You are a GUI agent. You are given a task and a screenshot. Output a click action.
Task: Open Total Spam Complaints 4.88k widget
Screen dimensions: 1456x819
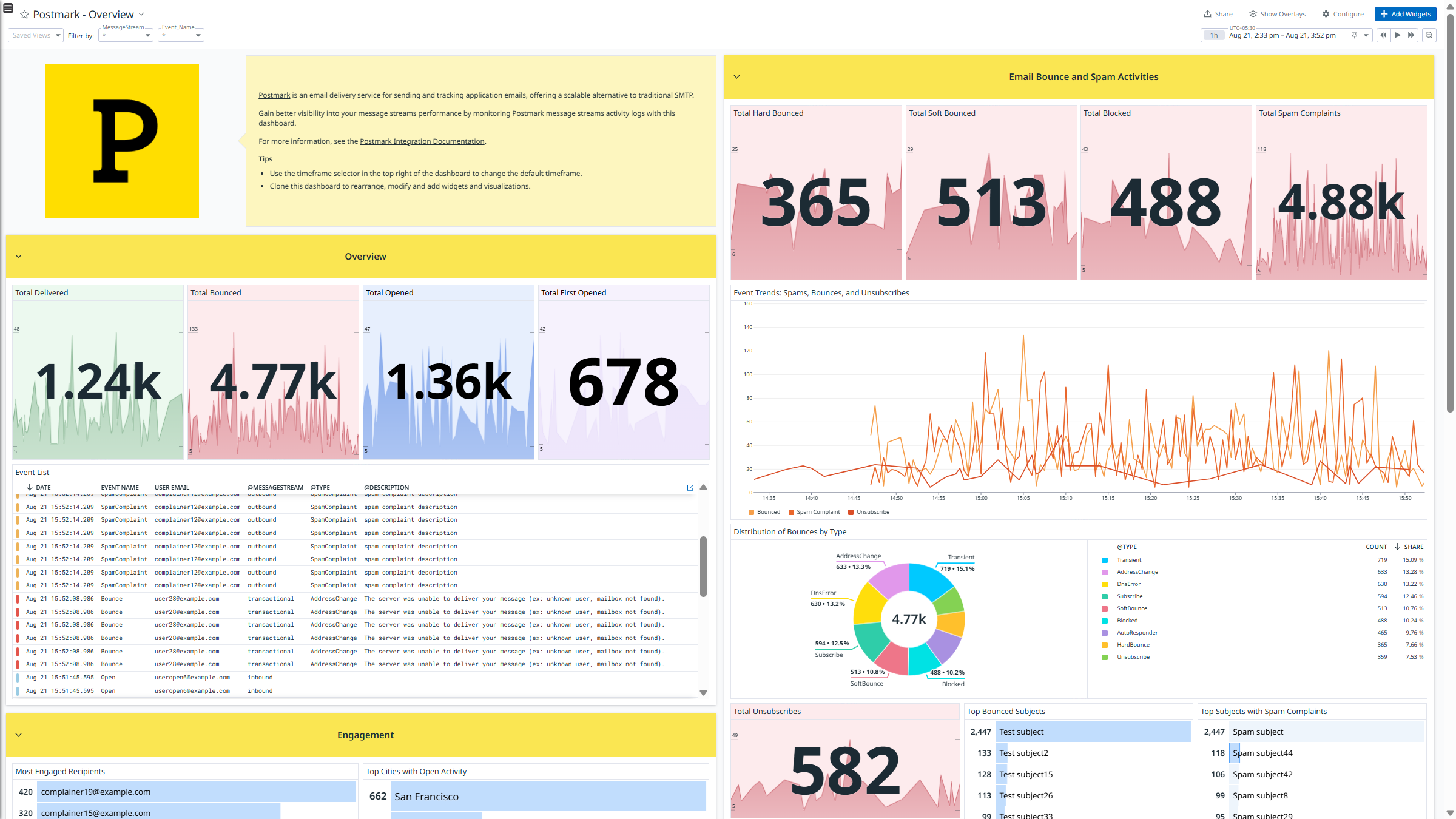[1341, 192]
